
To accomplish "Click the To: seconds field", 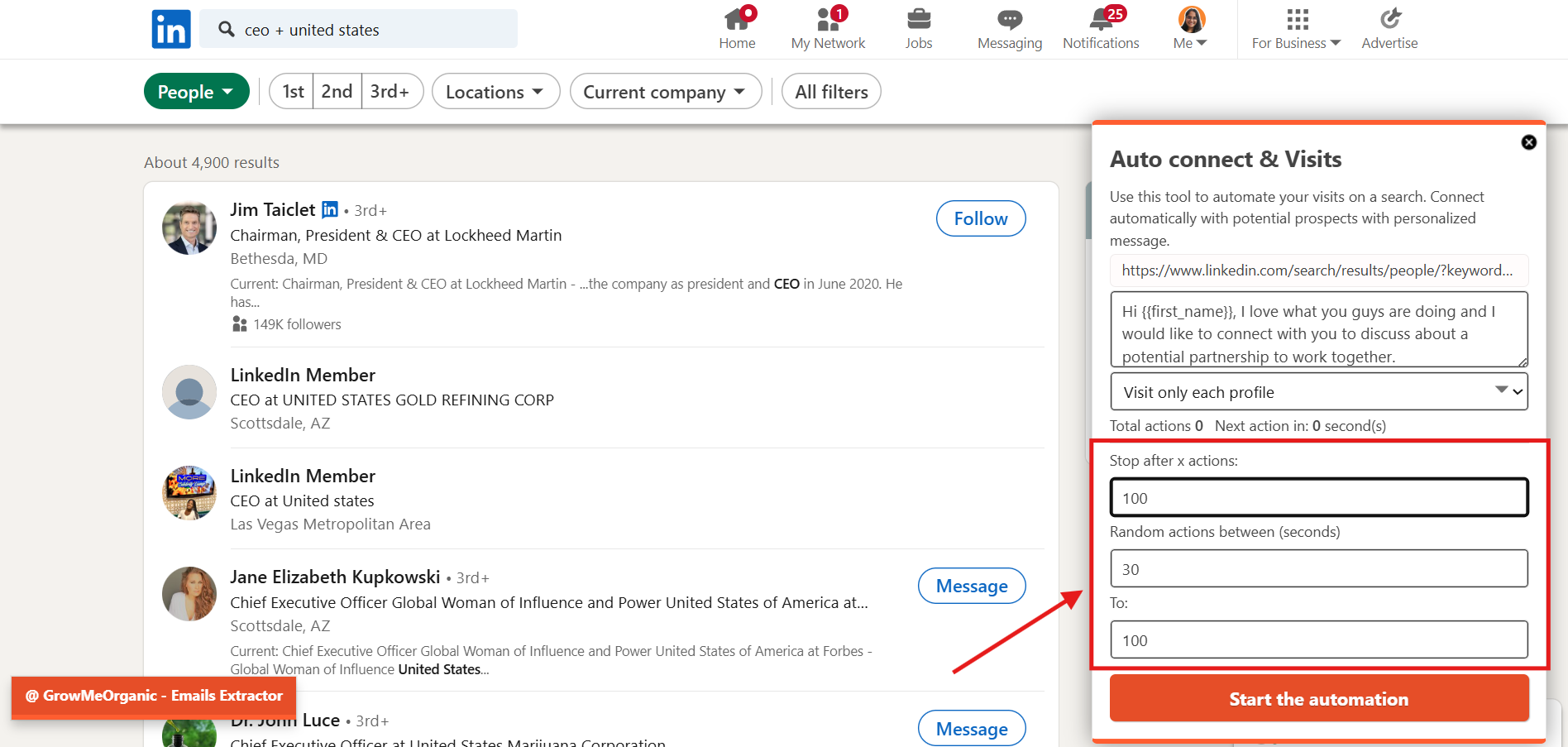I will coord(1319,639).
